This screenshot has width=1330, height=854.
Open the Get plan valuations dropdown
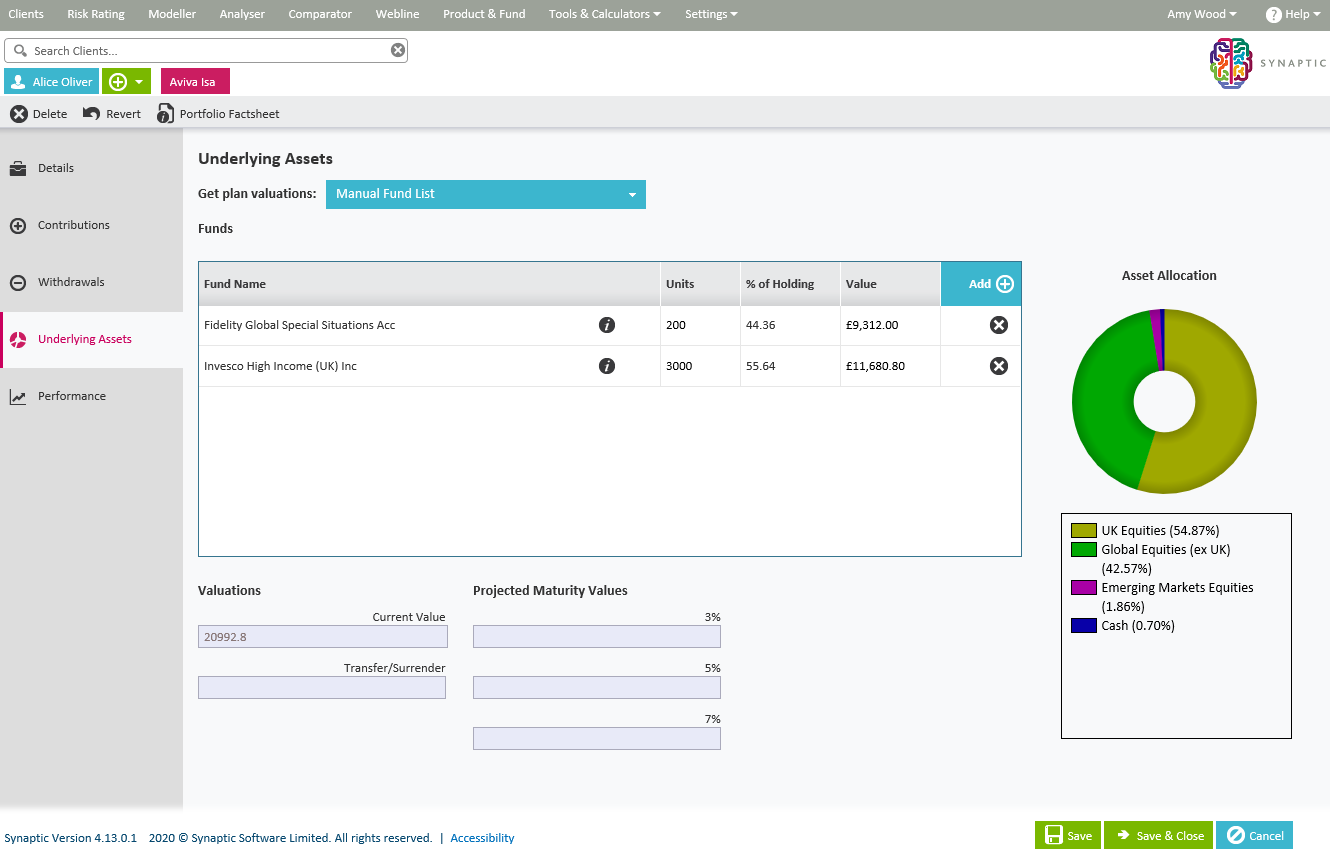tap(486, 194)
